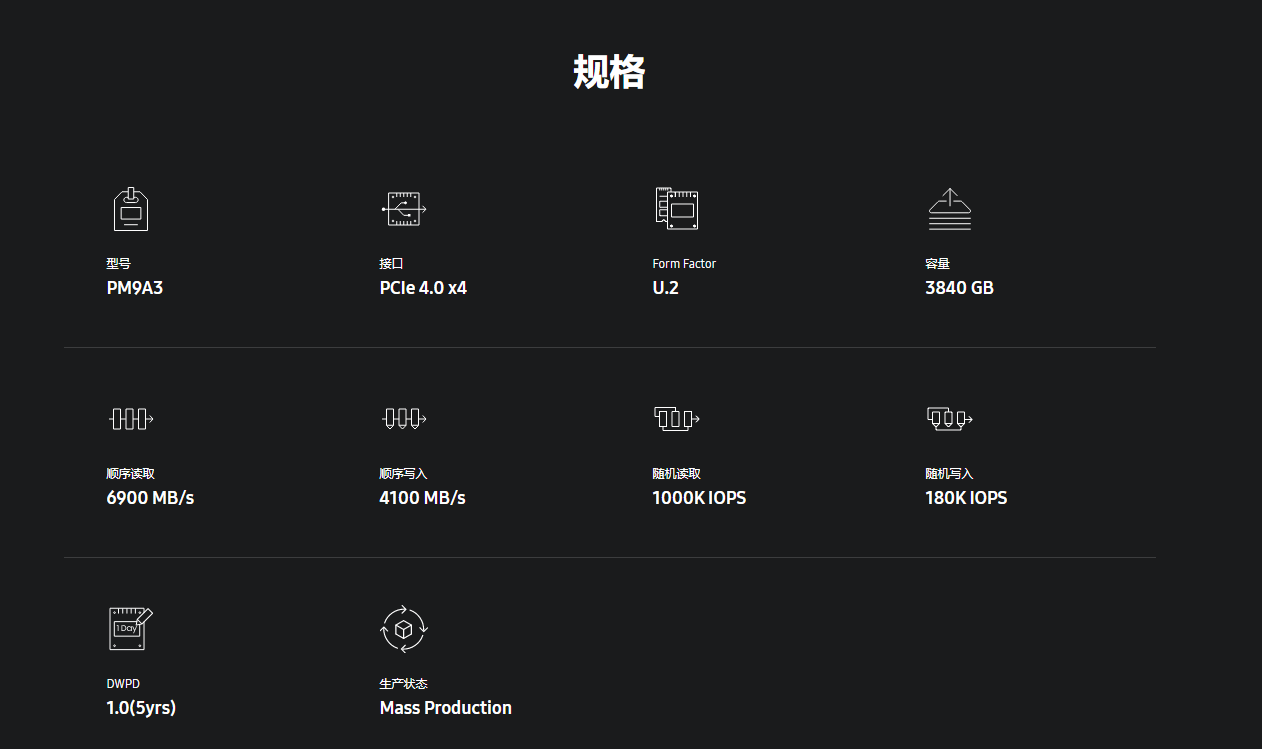1262x749 pixels.
Task: Click the 顺序写入 label
Action: (403, 474)
